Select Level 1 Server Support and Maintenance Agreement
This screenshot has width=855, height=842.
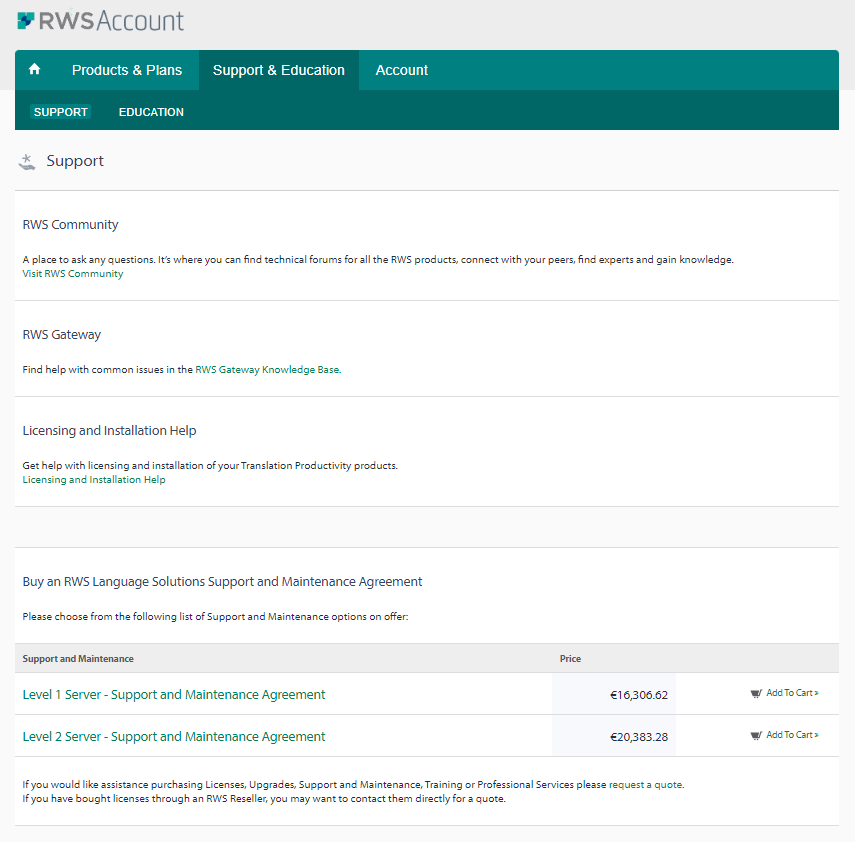pos(173,693)
